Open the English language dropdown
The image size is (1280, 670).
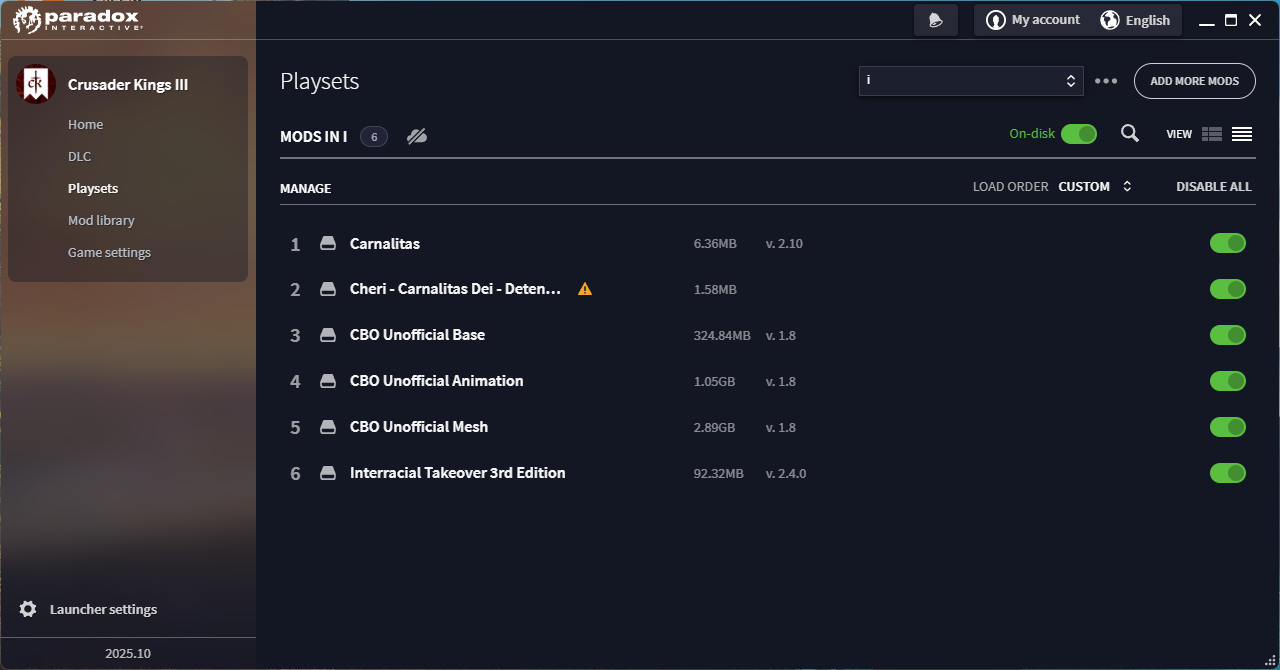tap(1135, 20)
